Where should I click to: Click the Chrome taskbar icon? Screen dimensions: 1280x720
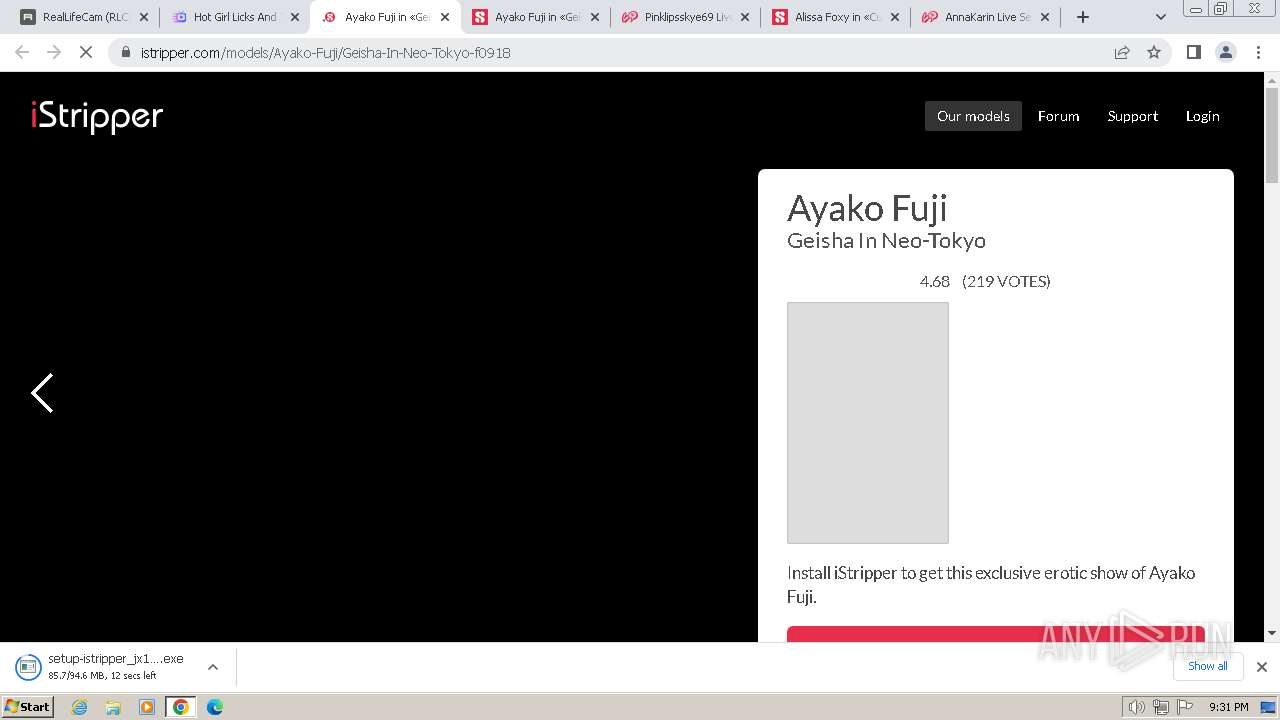[x=181, y=707]
